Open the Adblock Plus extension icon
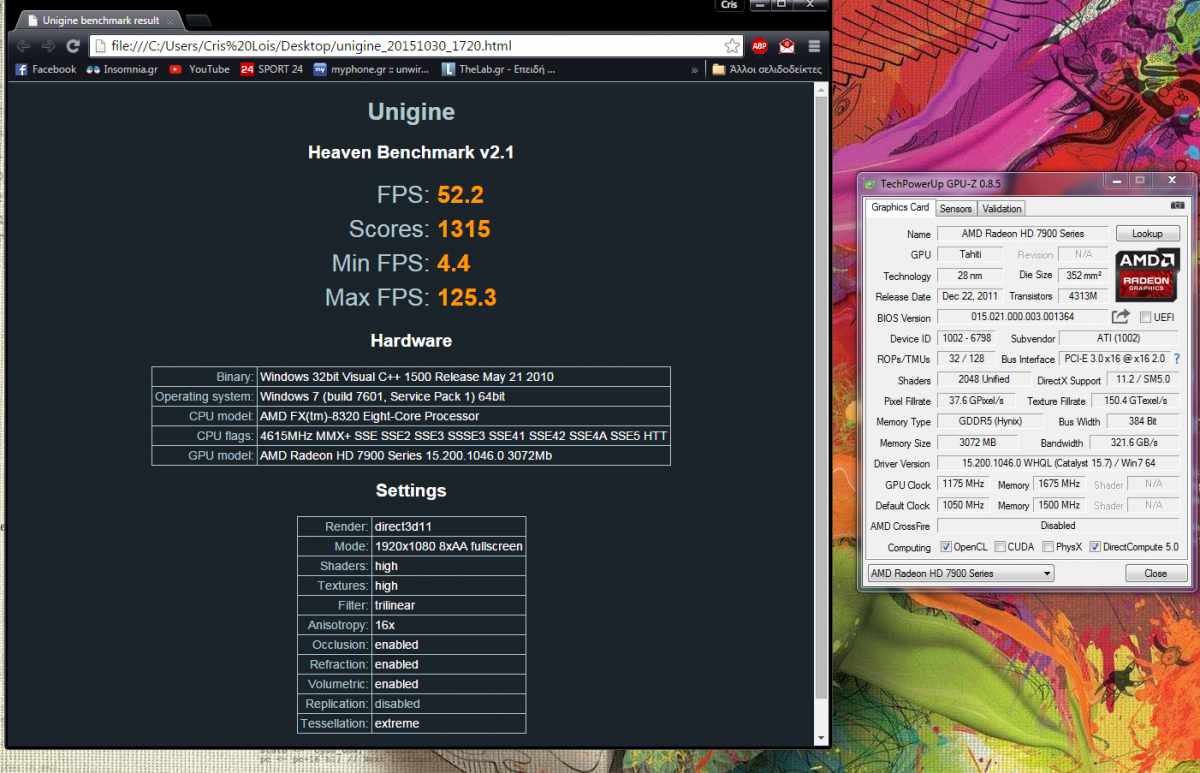The image size is (1200, 773). (x=760, y=46)
